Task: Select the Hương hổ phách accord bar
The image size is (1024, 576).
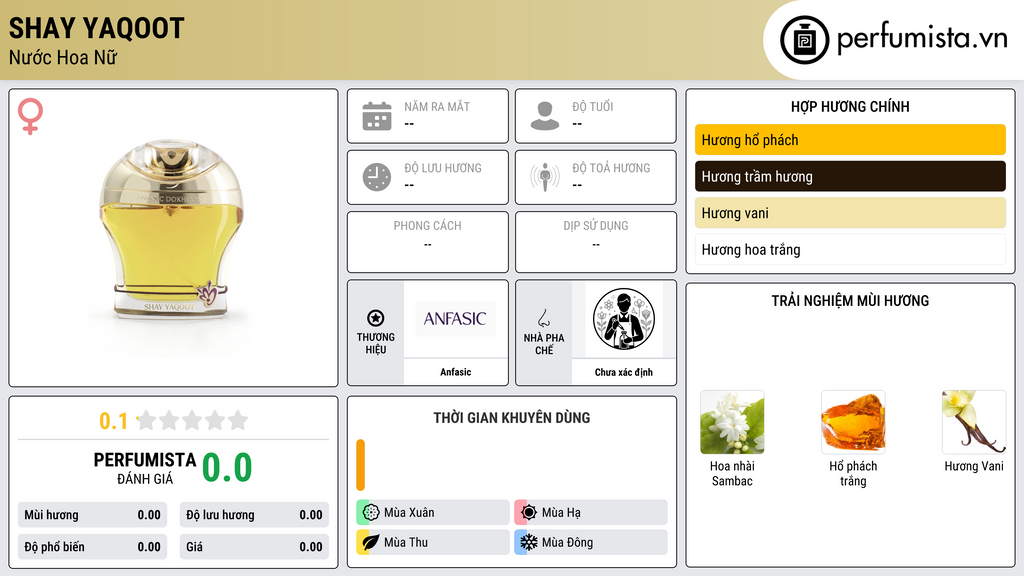Action: coord(850,140)
